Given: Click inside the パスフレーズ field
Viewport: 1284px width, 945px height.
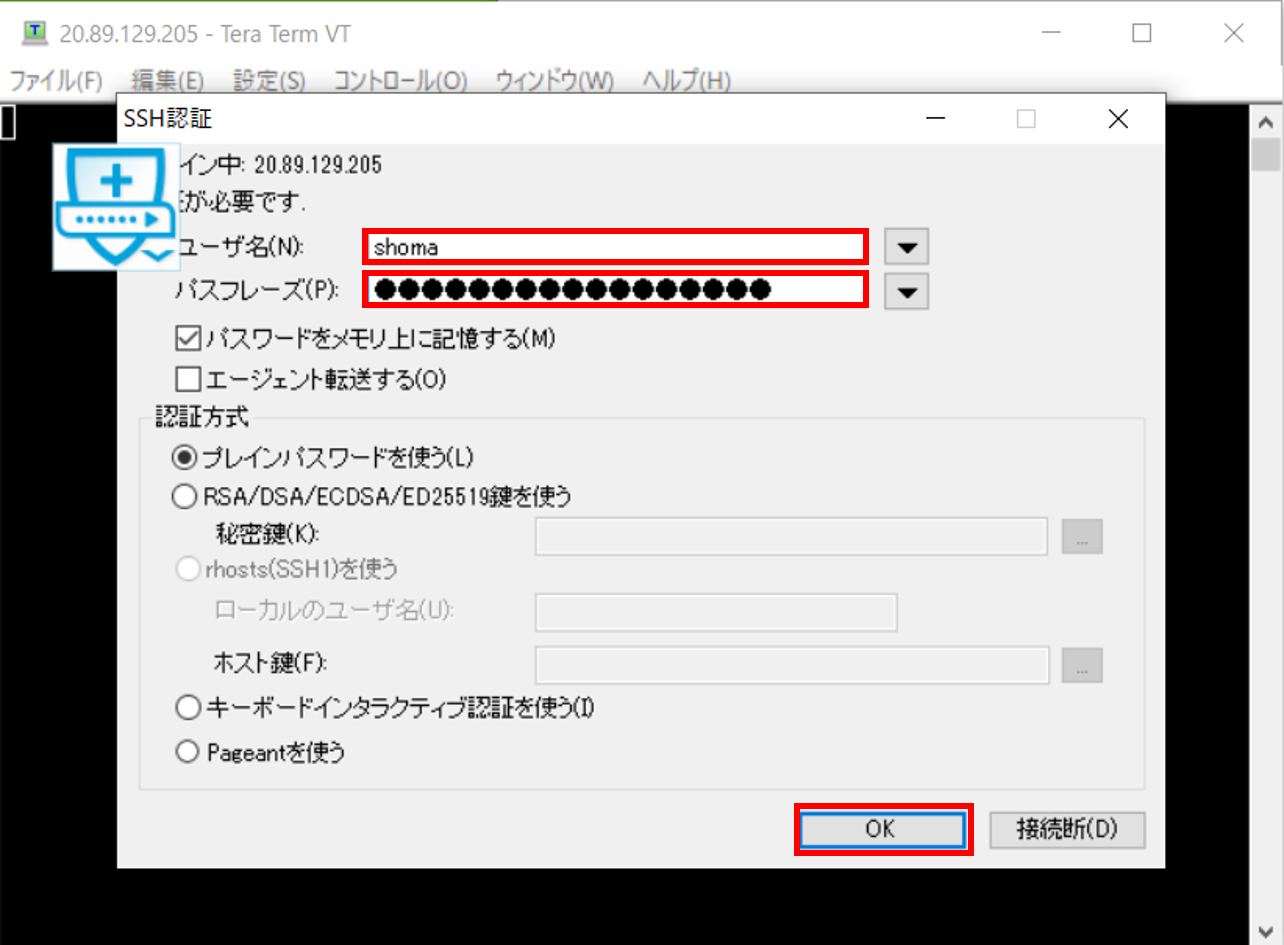Looking at the screenshot, I should (x=615, y=291).
